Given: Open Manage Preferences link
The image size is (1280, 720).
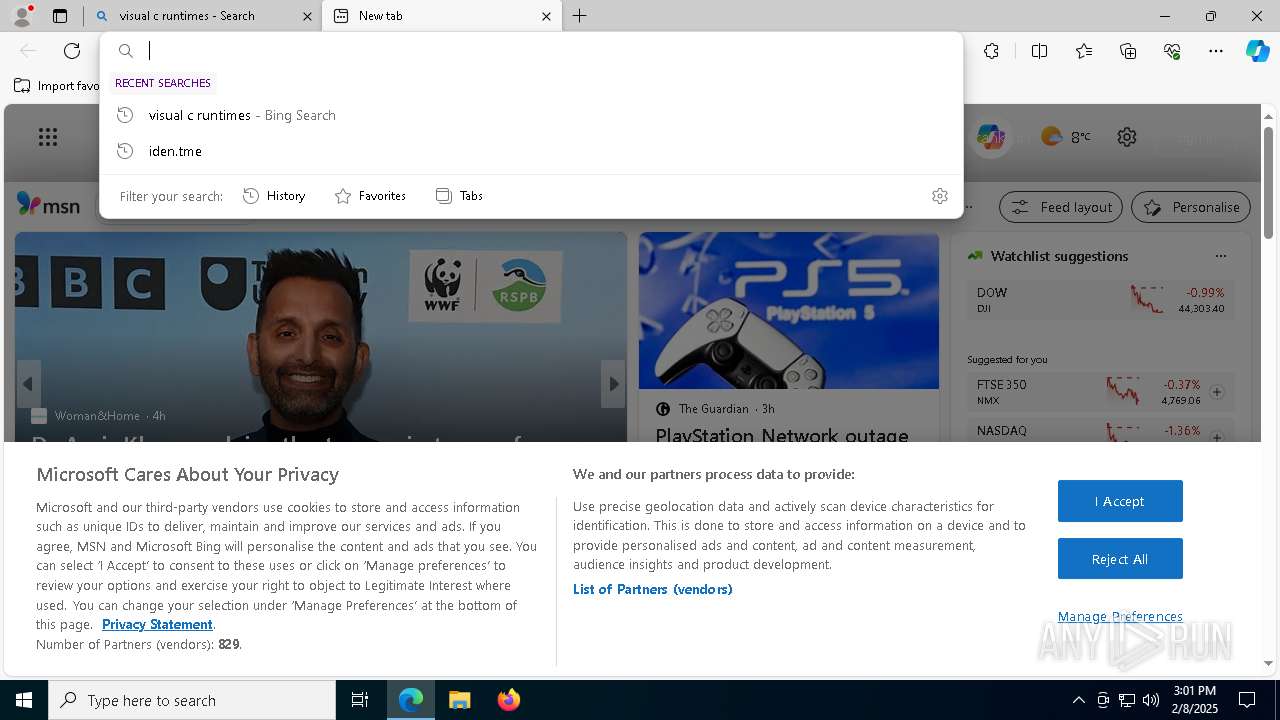Looking at the screenshot, I should click(1120, 616).
